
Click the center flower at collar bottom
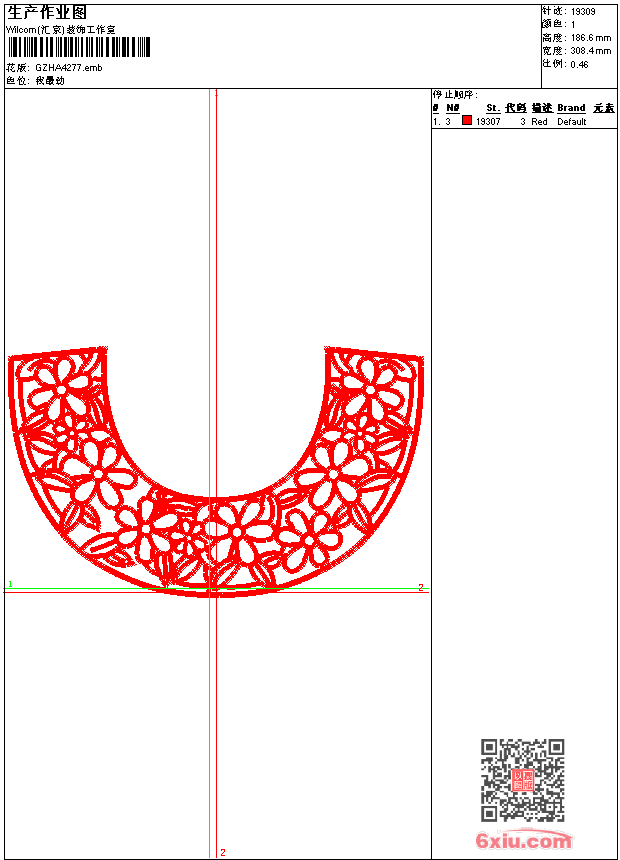pyautogui.click(x=237, y=532)
